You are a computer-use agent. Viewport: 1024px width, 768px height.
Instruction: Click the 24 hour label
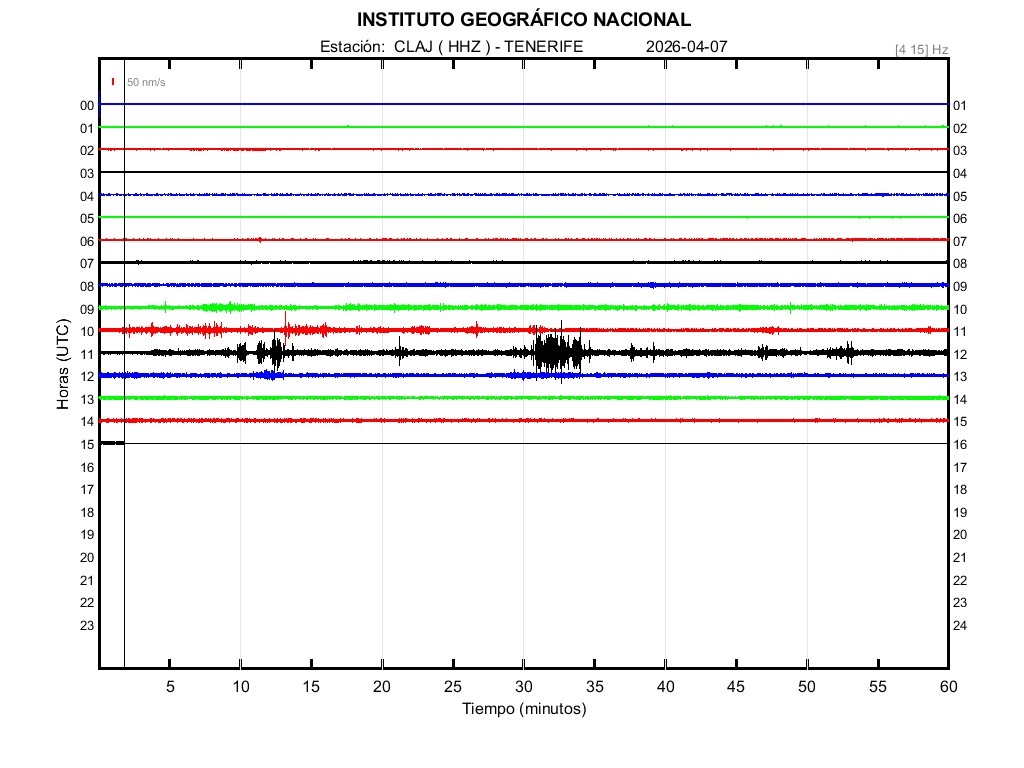pos(959,625)
